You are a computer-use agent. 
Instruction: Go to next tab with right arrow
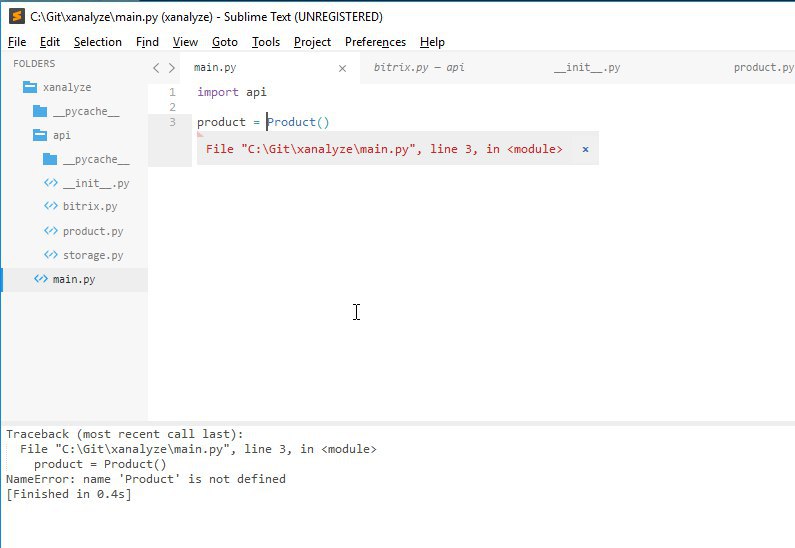tap(172, 68)
